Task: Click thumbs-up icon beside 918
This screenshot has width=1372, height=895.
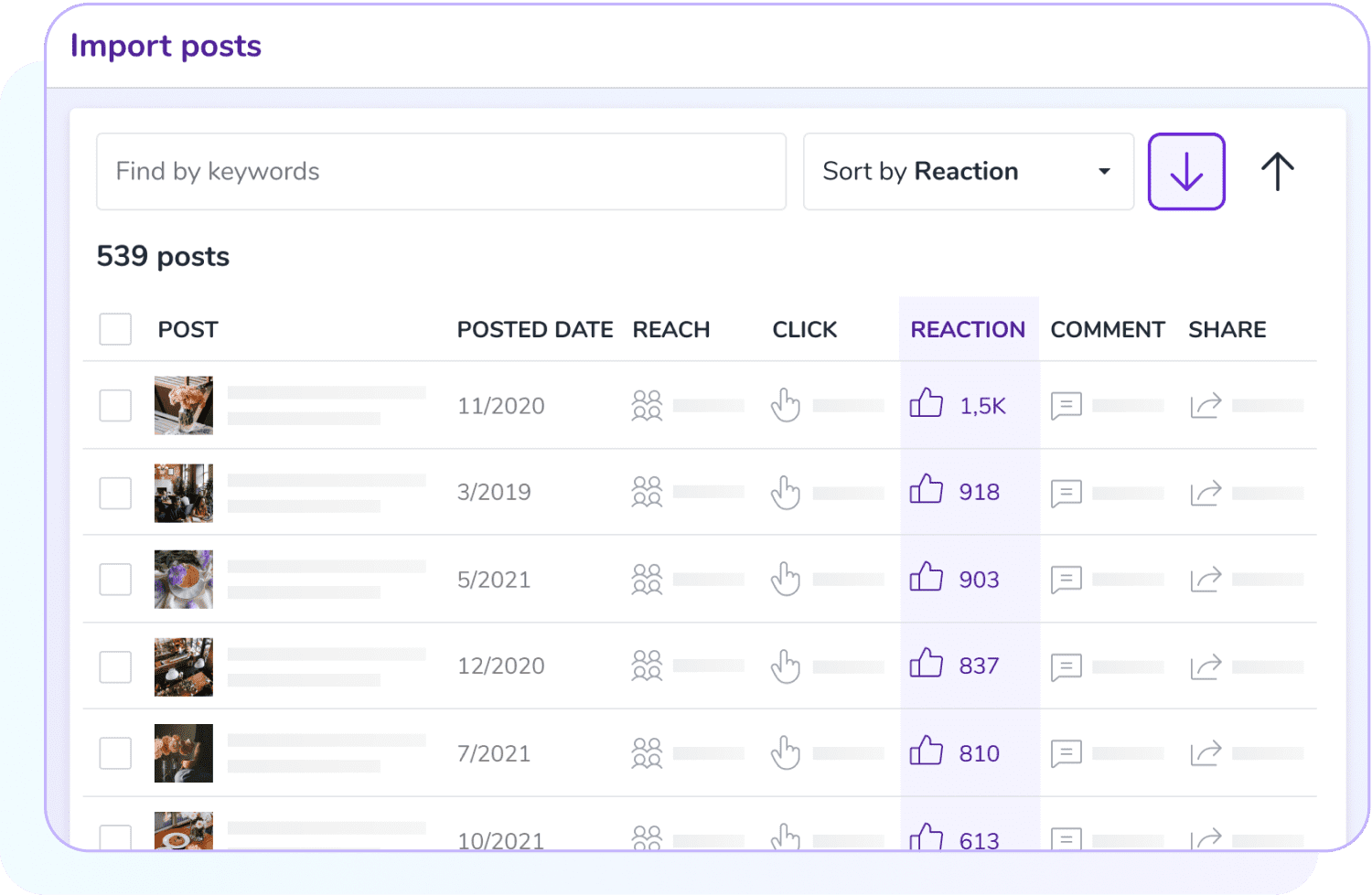Action: coord(927,489)
